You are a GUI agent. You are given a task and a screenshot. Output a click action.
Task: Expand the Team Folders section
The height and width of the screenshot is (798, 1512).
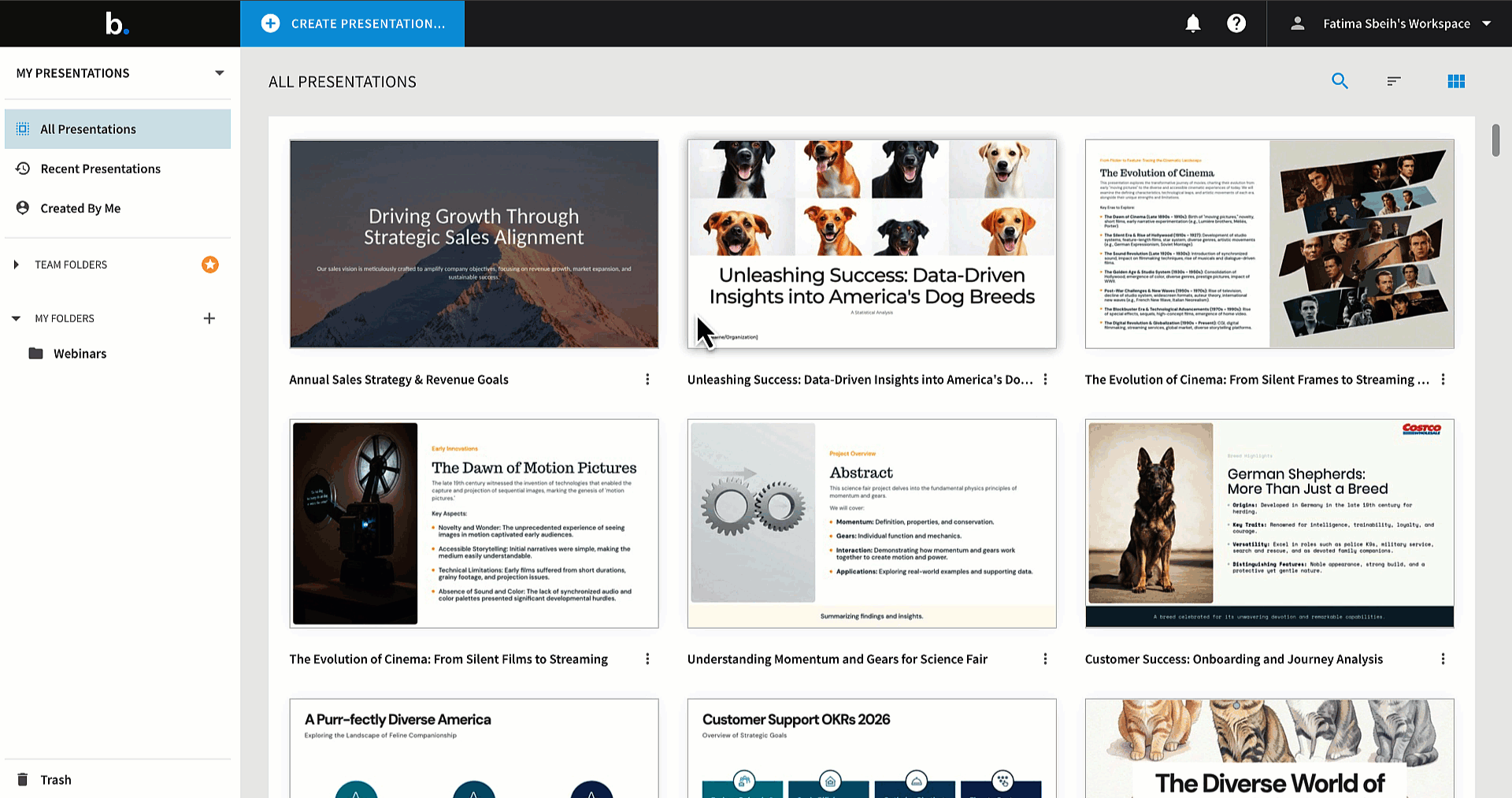[x=17, y=265]
